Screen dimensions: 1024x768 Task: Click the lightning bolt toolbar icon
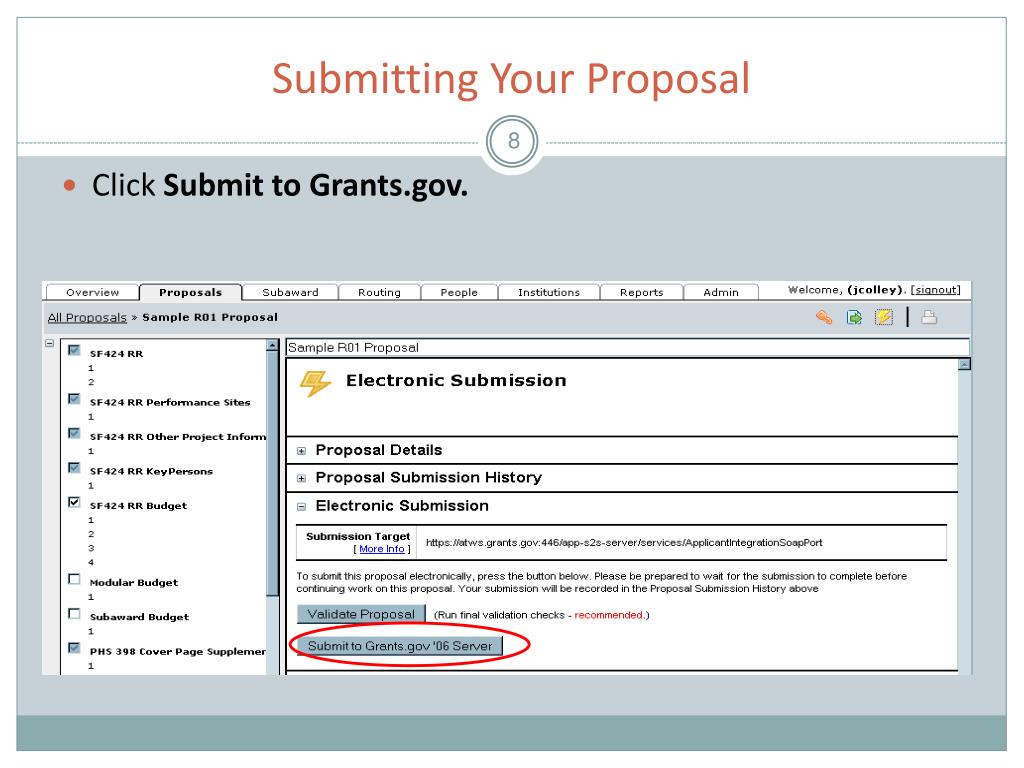(884, 317)
